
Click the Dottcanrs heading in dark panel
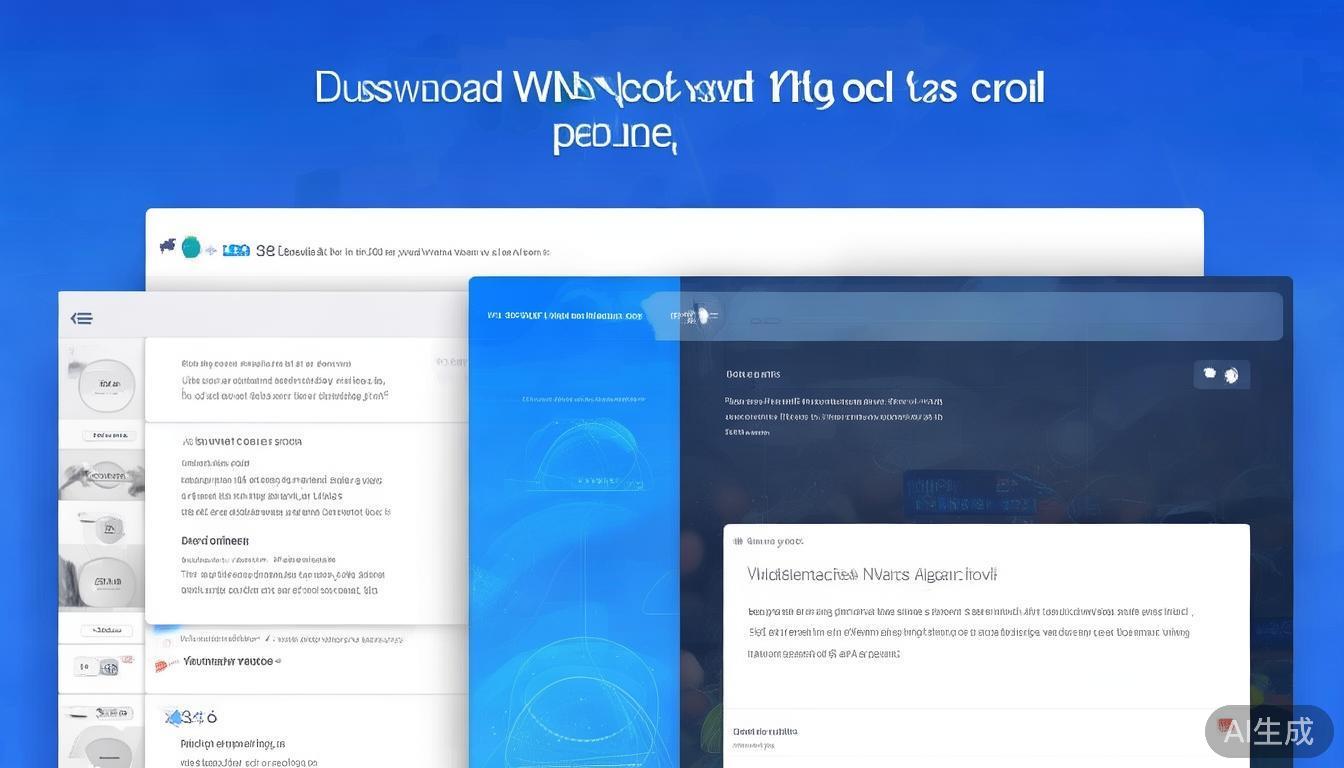pyautogui.click(x=753, y=374)
